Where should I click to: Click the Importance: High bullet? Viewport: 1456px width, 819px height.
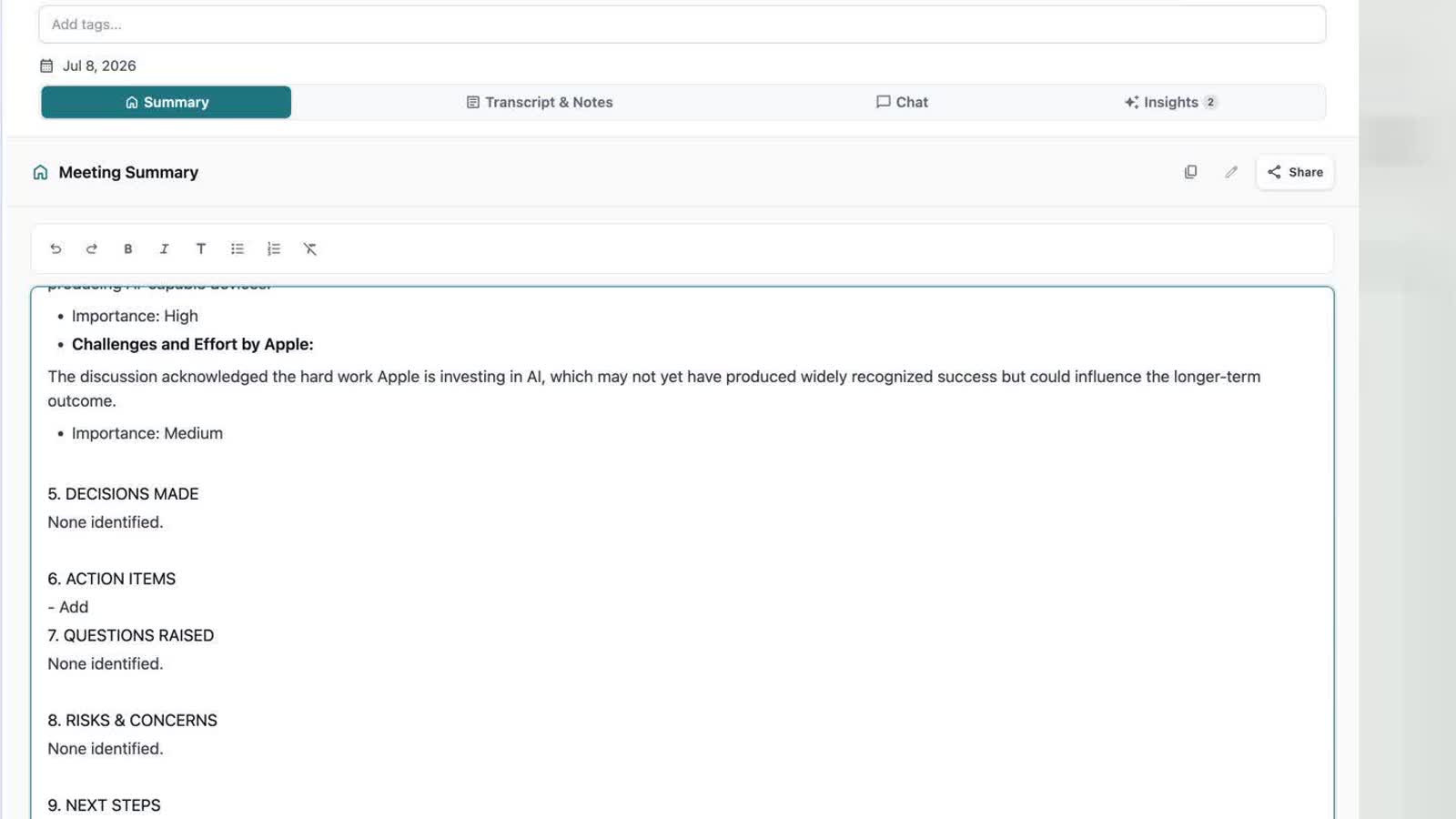coord(135,316)
